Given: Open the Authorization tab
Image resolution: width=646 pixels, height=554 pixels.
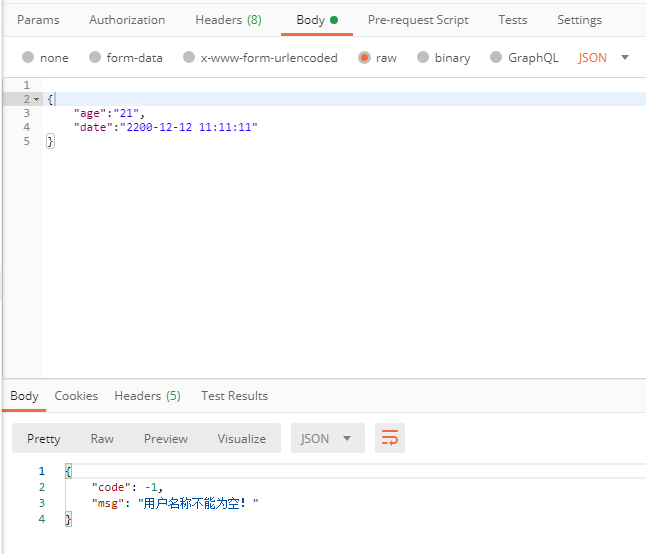Looking at the screenshot, I should pyautogui.click(x=127, y=20).
